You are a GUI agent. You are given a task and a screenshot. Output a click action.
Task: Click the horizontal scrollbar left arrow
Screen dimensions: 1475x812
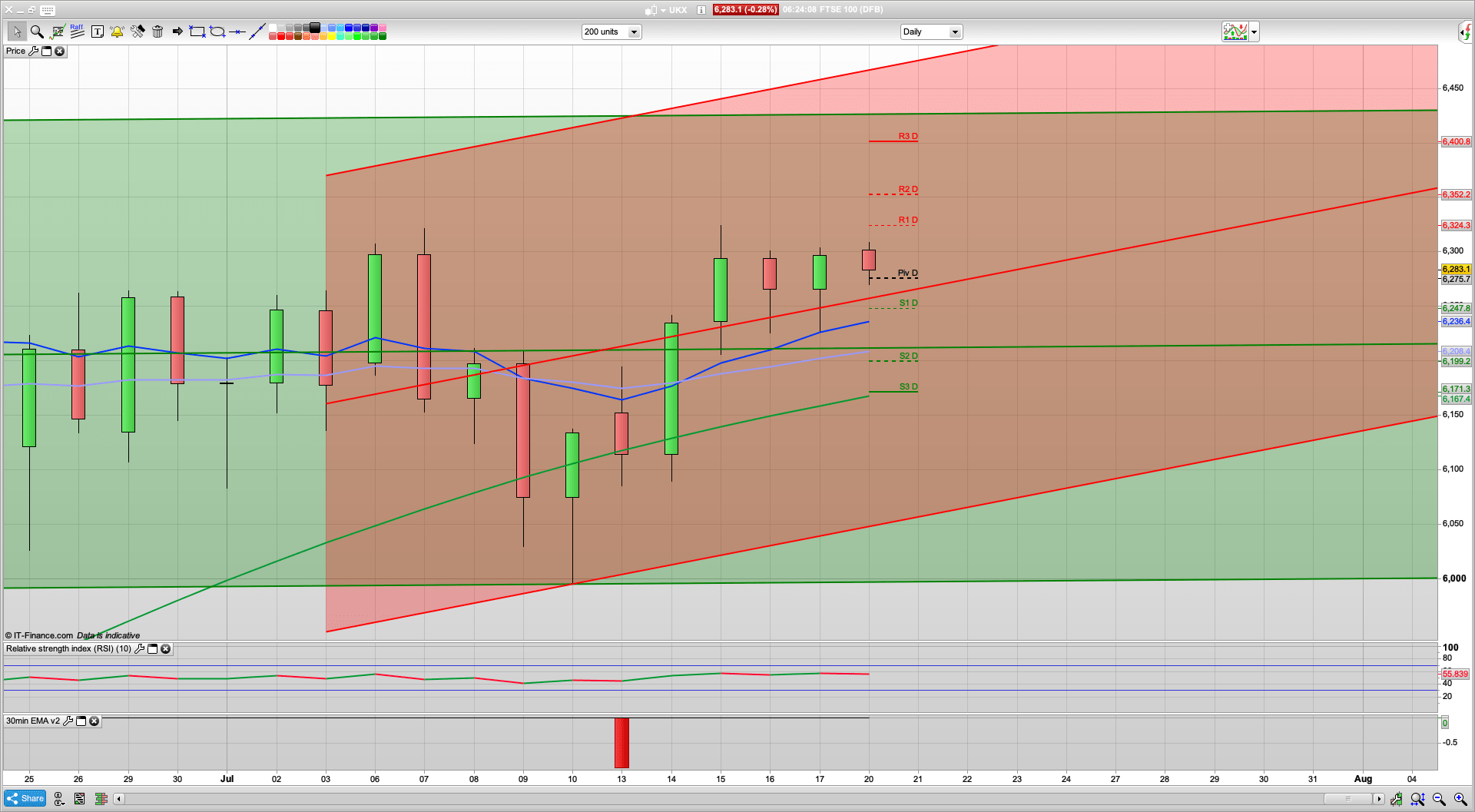(x=119, y=799)
